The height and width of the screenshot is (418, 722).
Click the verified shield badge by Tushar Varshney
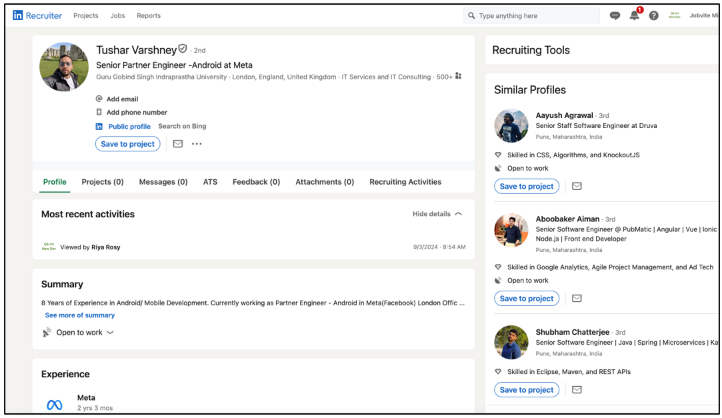[x=183, y=49]
